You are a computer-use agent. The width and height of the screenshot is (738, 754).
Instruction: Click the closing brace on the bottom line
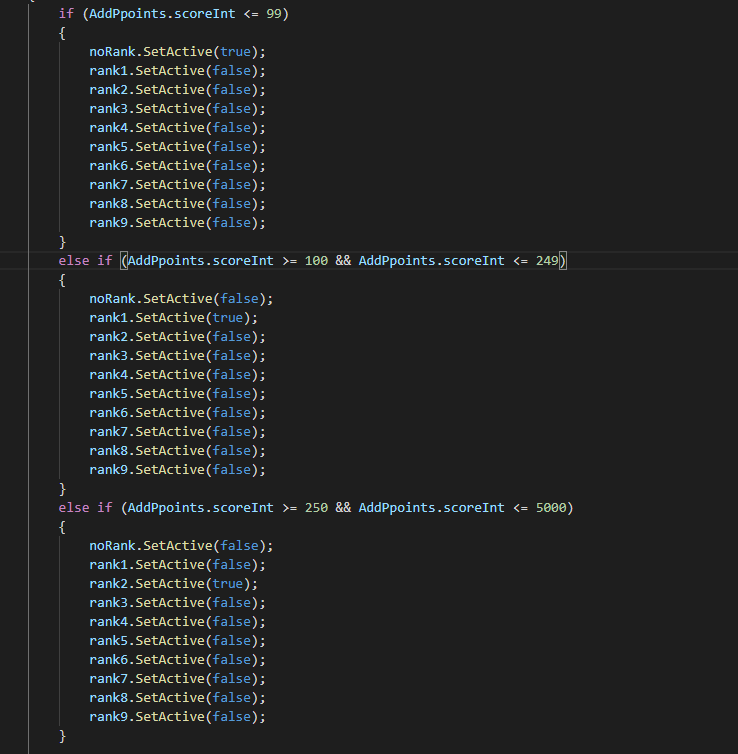click(x=62, y=735)
